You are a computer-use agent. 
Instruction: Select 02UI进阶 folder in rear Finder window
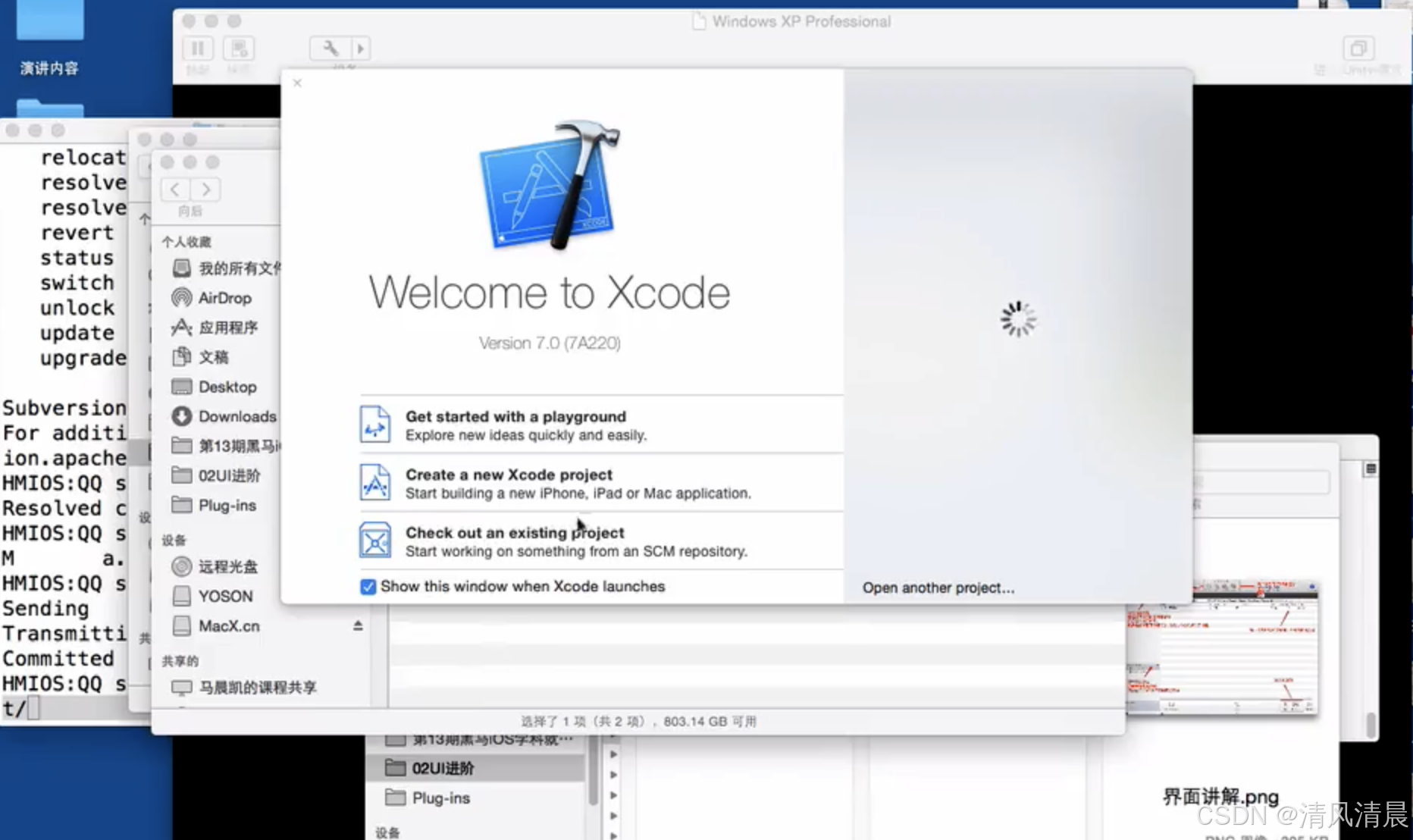coord(478,768)
